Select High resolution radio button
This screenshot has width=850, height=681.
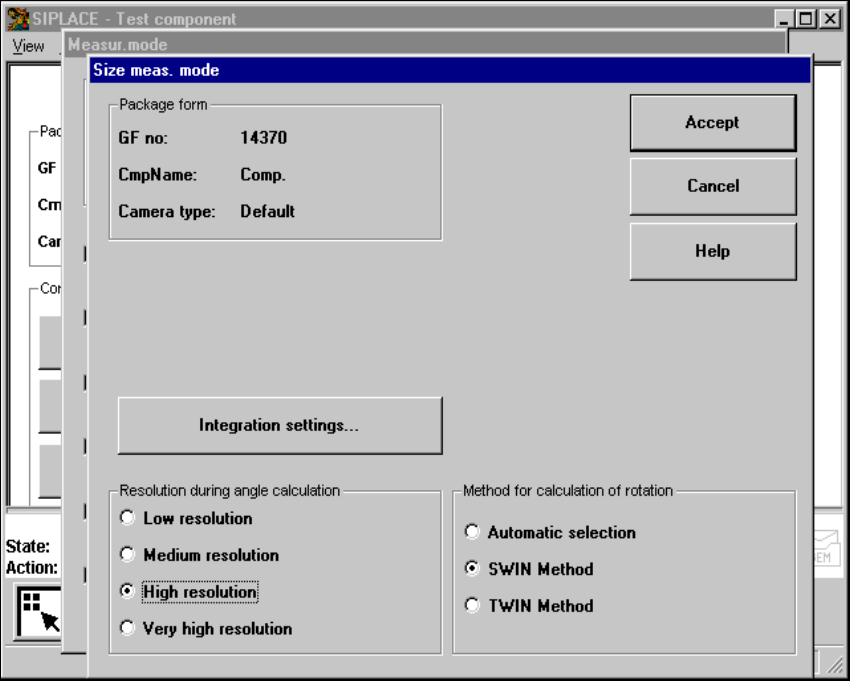[189, 592]
